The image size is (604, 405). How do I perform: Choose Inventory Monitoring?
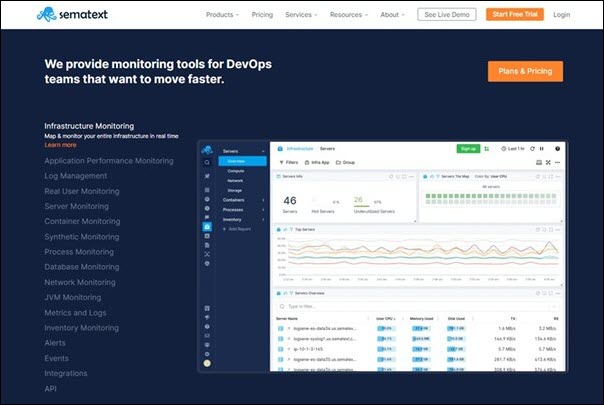(81, 328)
